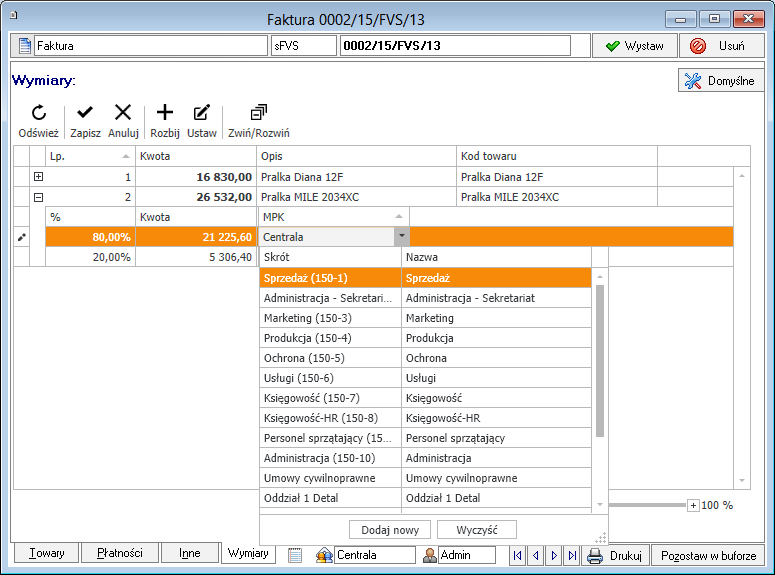Select Oddział 1 Detal entry
The image size is (775, 575).
(426, 498)
